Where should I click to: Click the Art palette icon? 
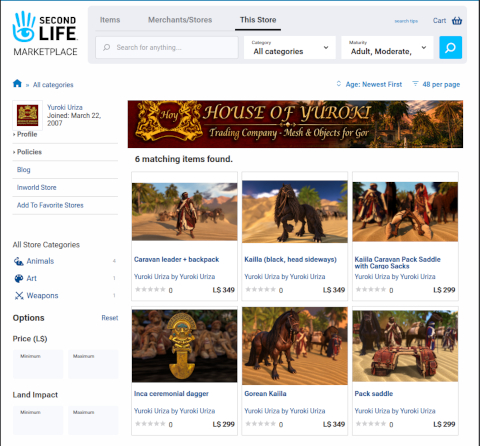tap(19, 278)
